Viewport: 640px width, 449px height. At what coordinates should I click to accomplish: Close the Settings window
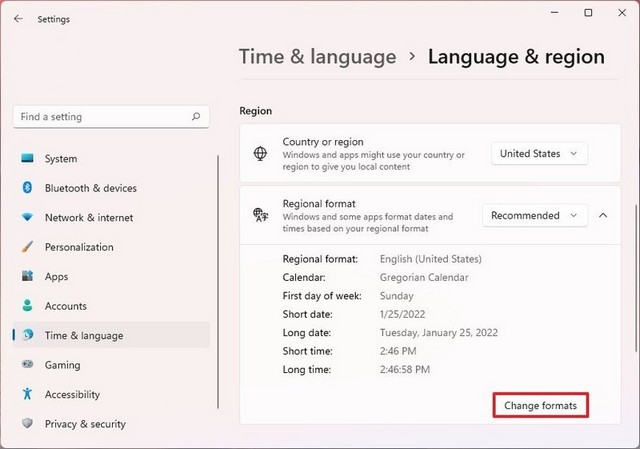pos(622,13)
